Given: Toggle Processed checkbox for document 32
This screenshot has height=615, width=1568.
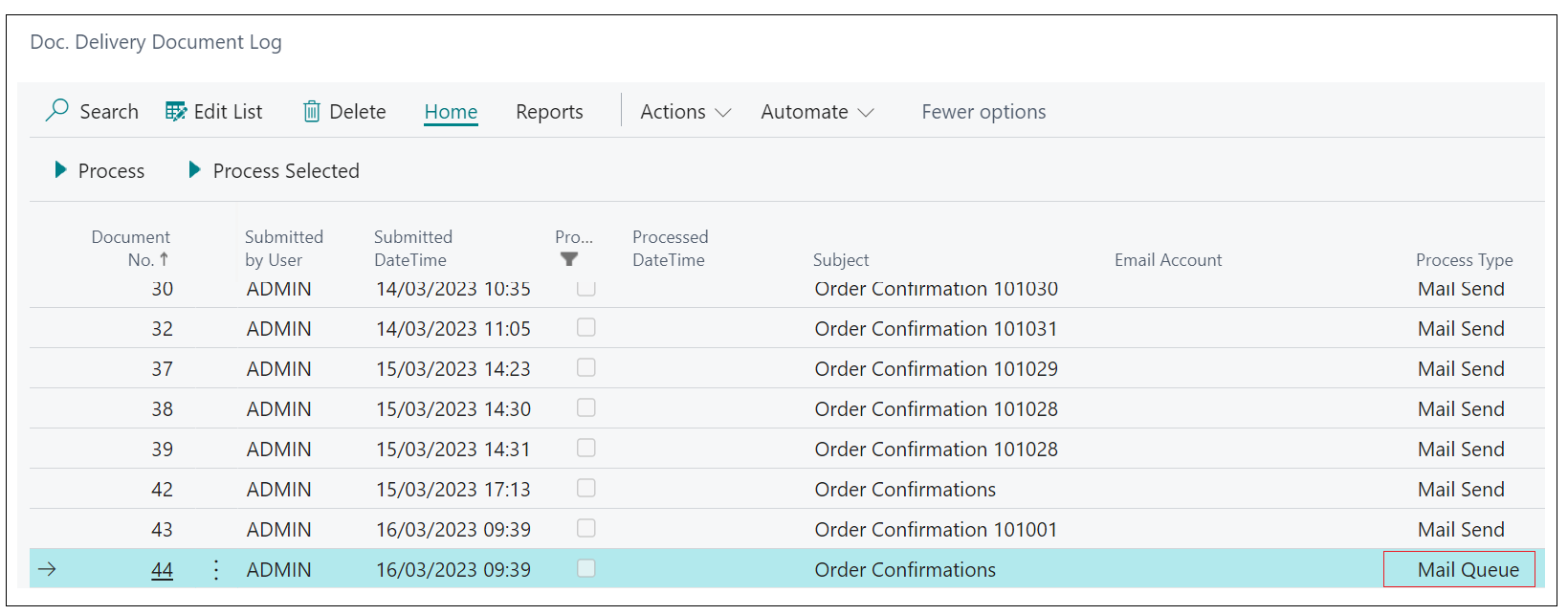Looking at the screenshot, I should point(586,327).
